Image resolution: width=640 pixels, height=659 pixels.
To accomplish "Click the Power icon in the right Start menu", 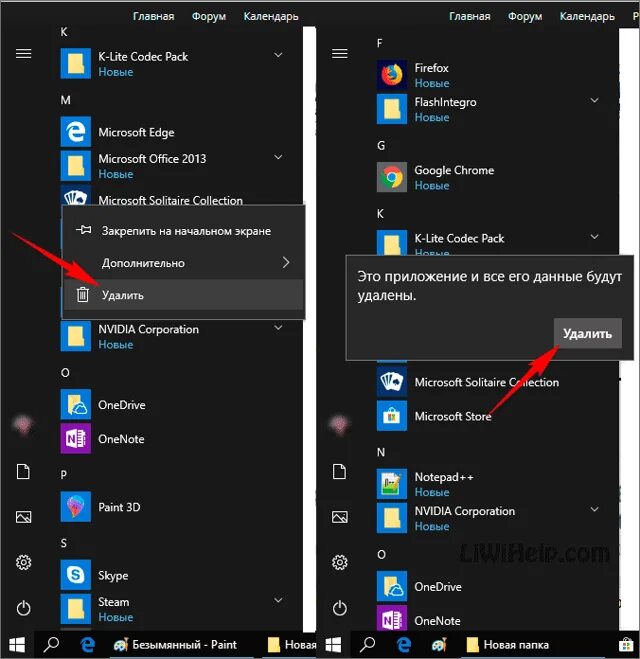I will 340,608.
